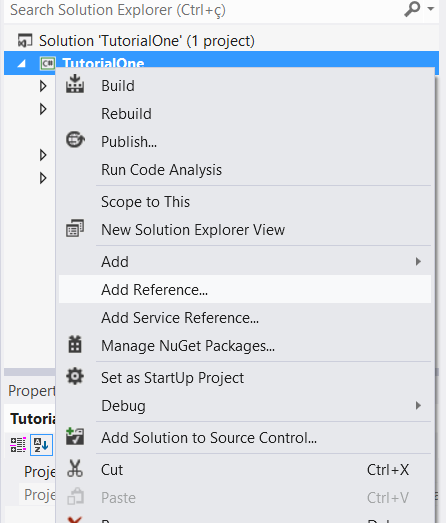This screenshot has height=523, width=446.
Task: Expand the Debug submenu arrow
Action: pos(418,406)
